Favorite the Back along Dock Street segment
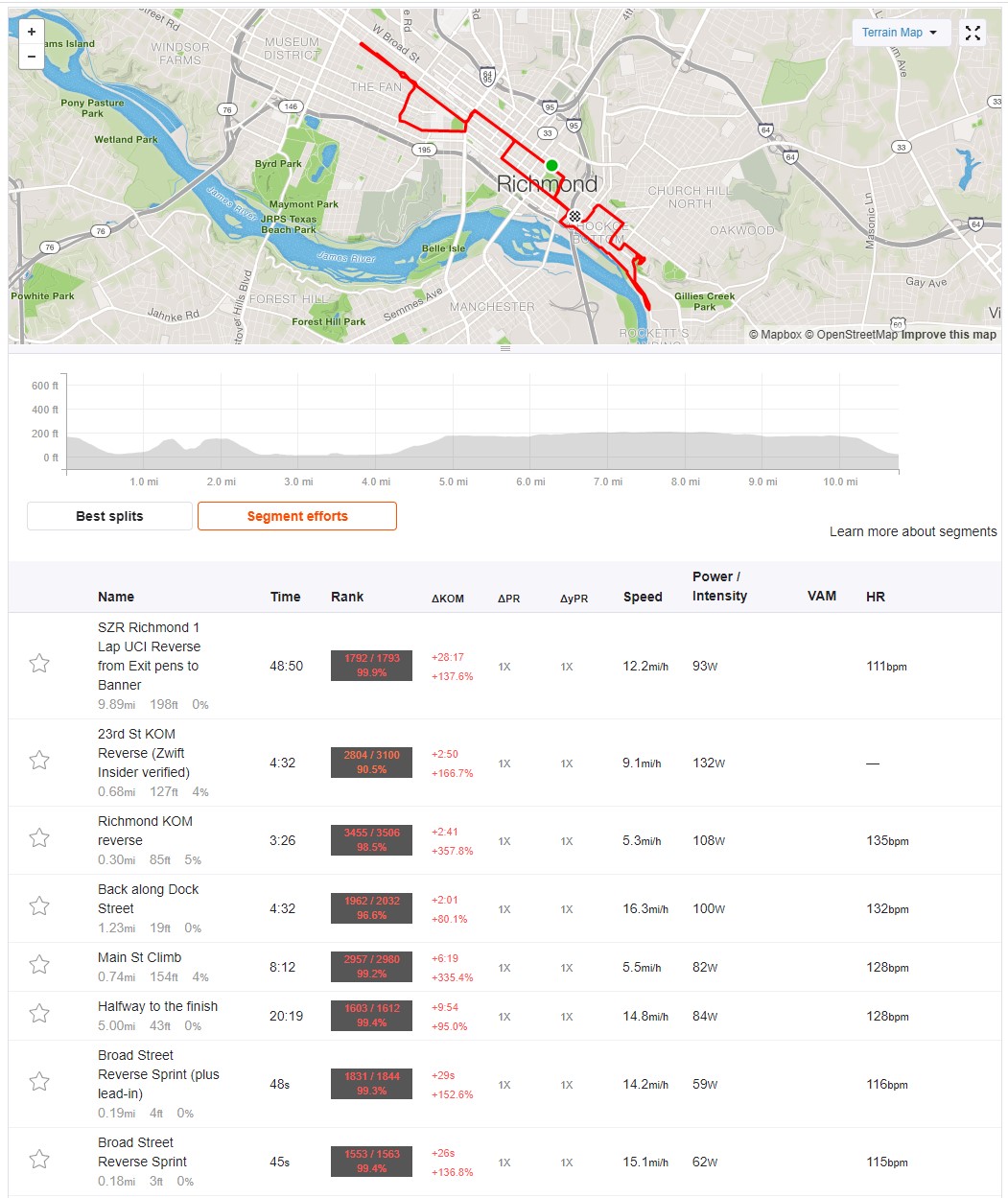 click(x=39, y=906)
